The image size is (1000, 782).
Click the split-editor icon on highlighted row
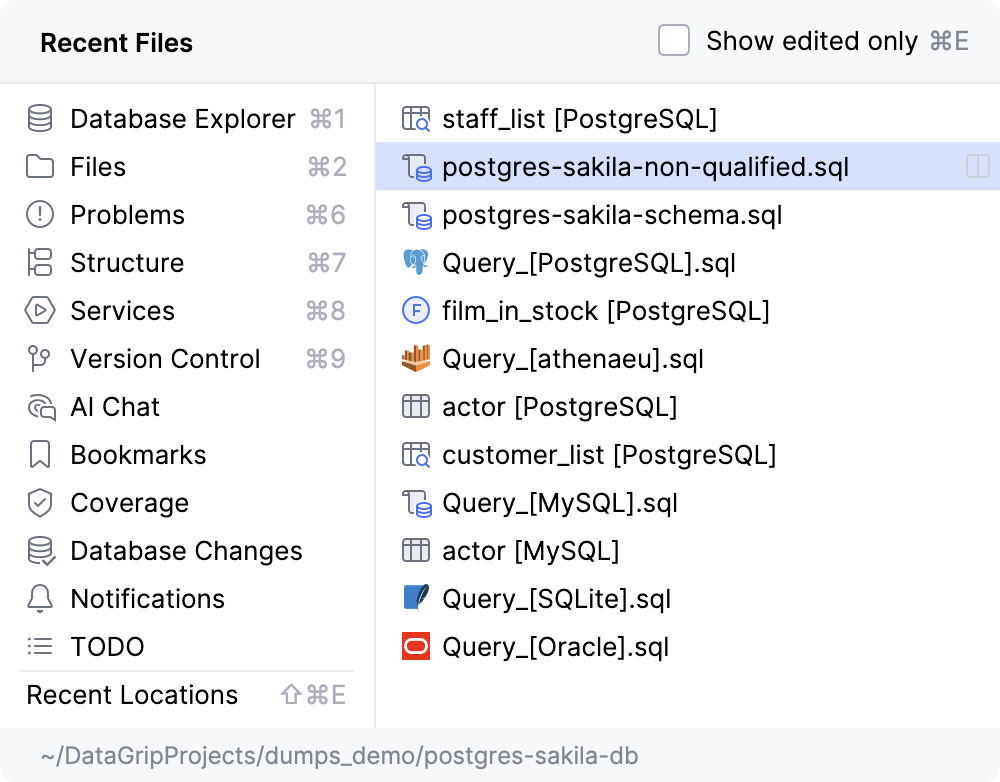click(977, 167)
